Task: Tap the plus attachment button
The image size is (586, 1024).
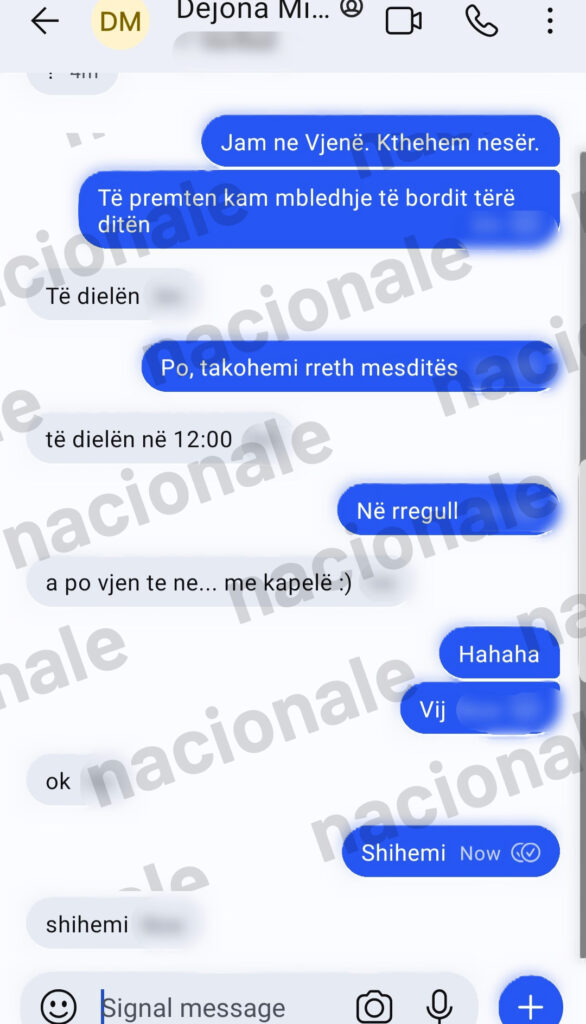Action: tap(530, 1004)
